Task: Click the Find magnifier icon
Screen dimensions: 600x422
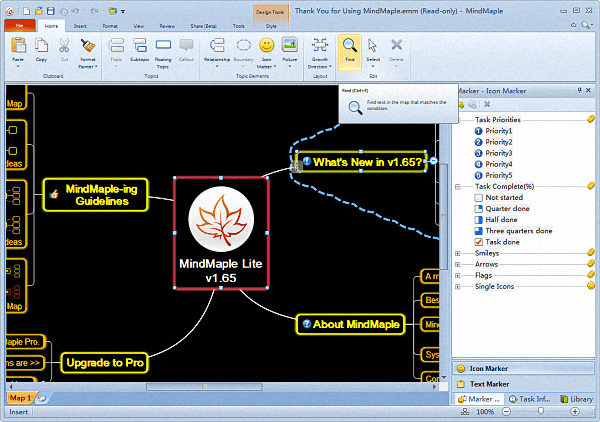Action: pos(350,46)
